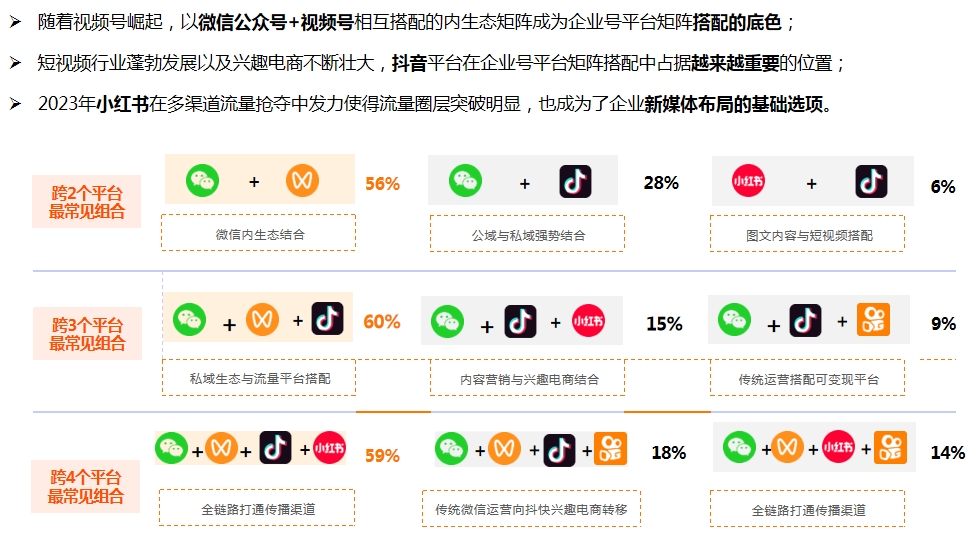Click the arrow bullet before 随着视频号崛起

15,21
